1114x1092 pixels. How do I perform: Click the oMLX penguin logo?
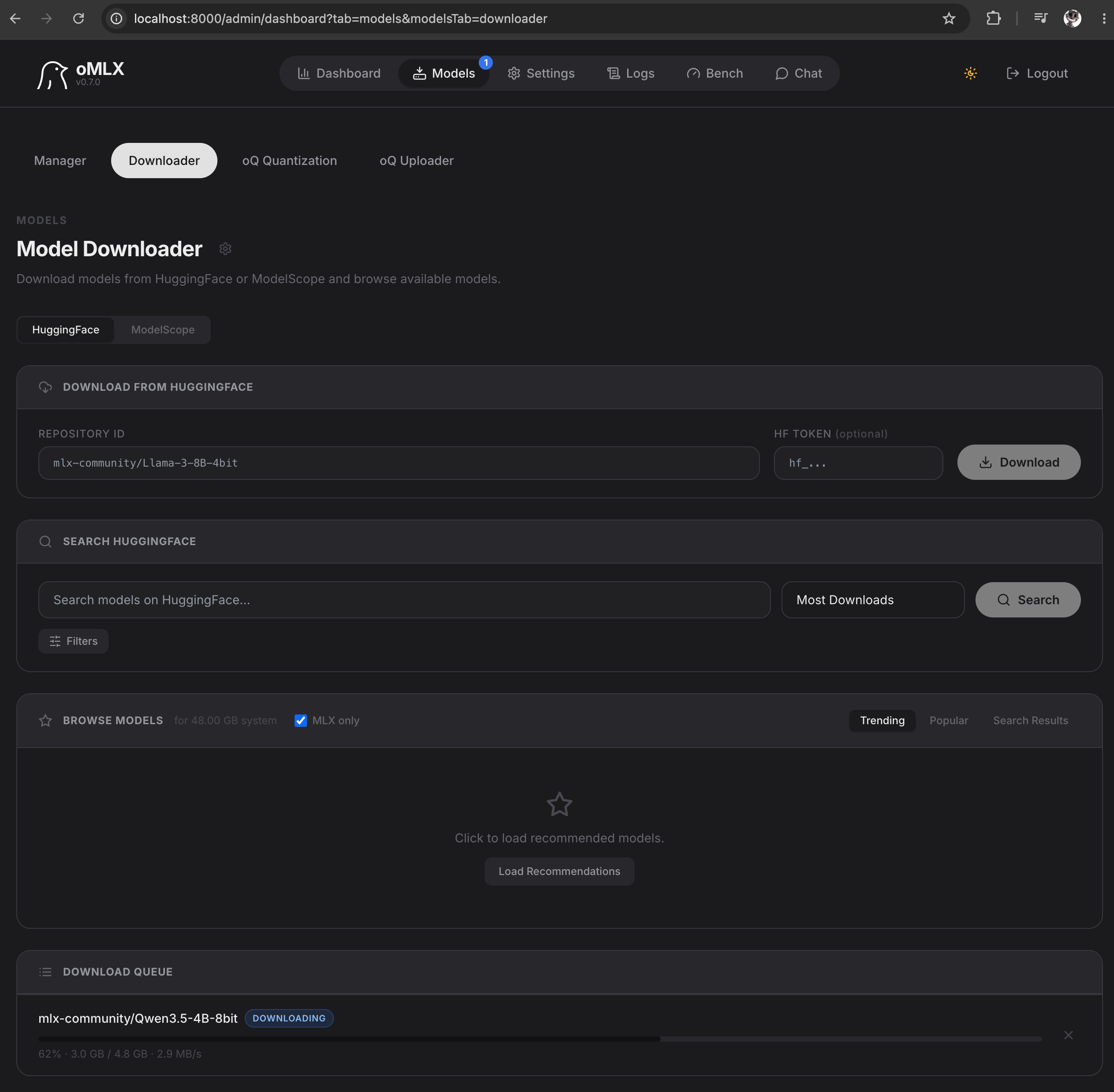pos(52,75)
